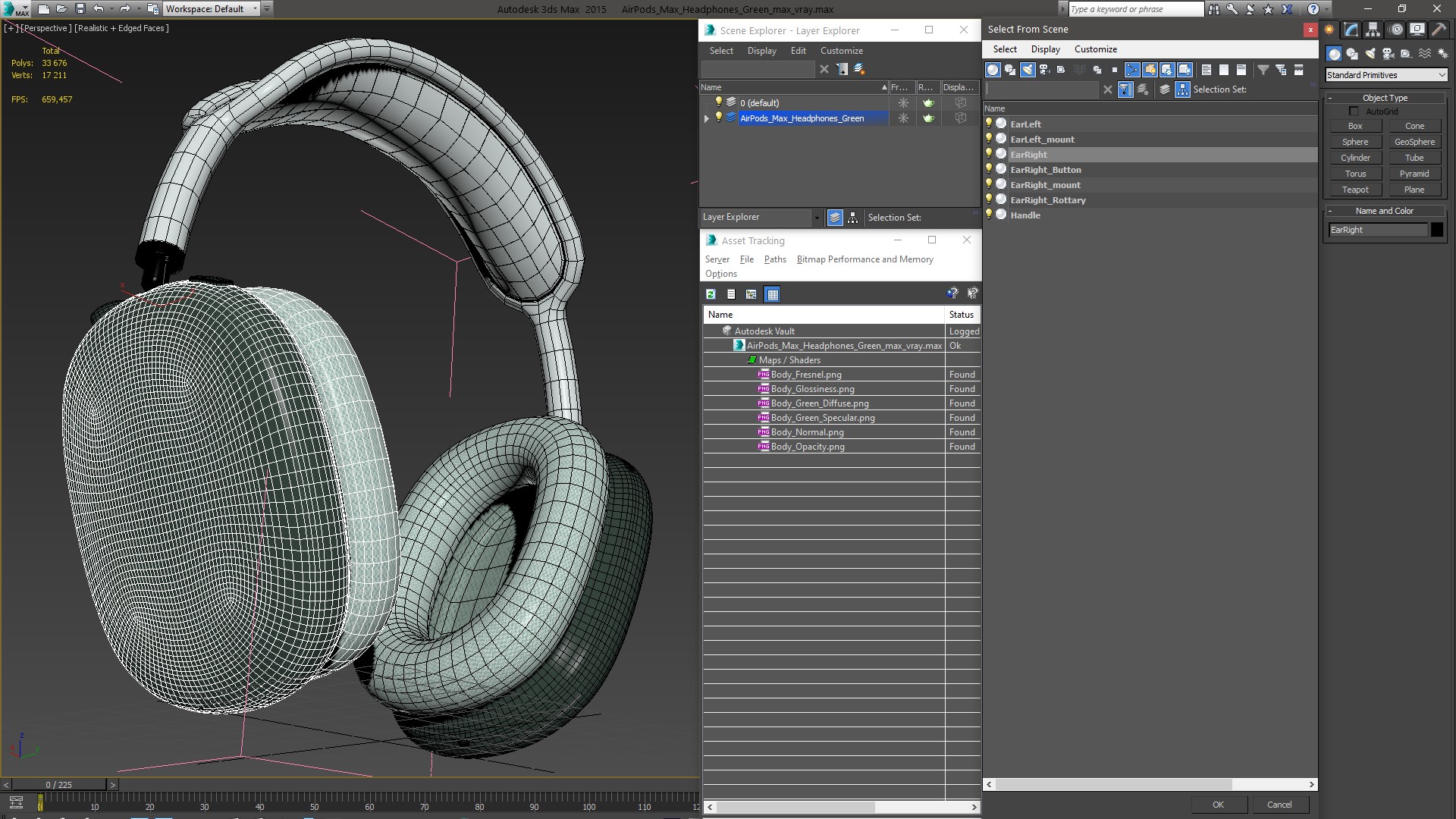This screenshot has height=819, width=1456.
Task: Open the quick access toolbar customize arrow
Action: pyautogui.click(x=267, y=9)
